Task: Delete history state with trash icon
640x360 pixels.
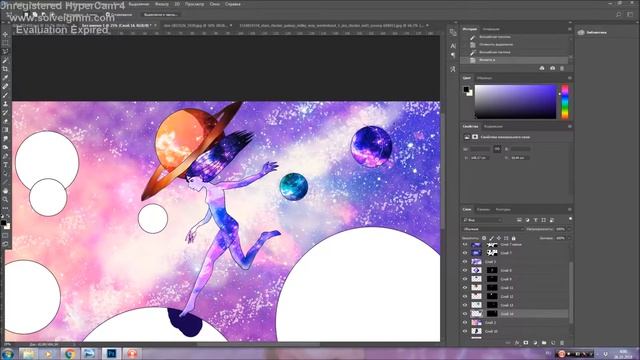Action: tap(562, 68)
